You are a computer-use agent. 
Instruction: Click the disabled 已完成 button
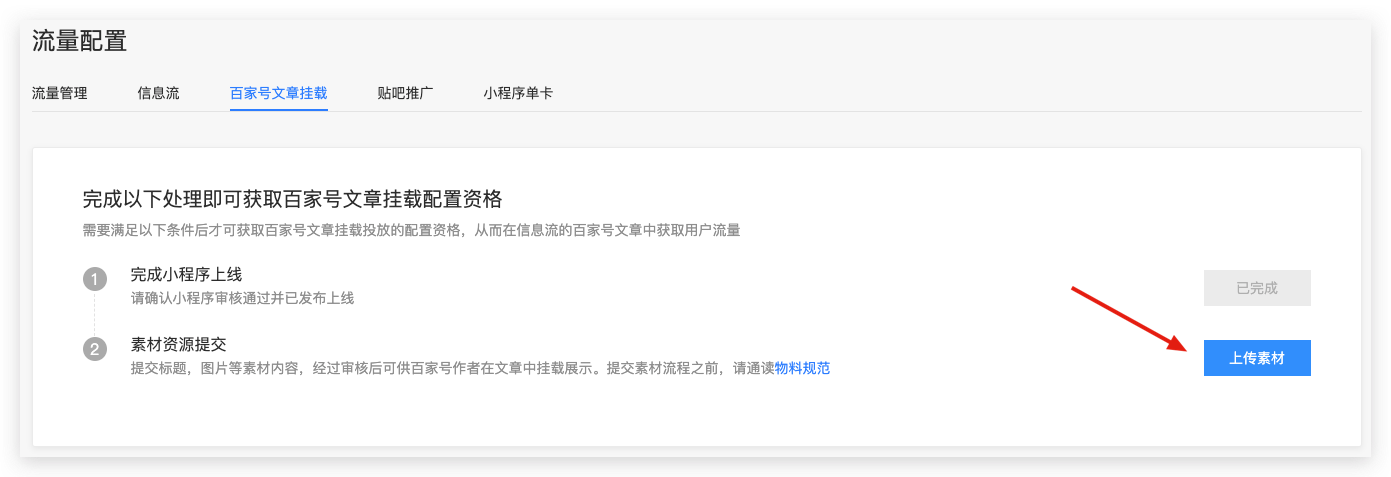coord(1257,288)
